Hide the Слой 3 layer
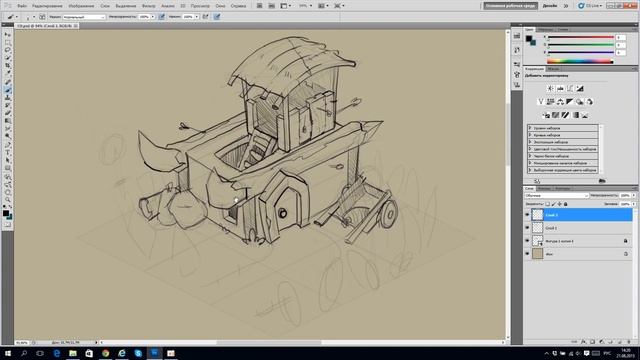The width and height of the screenshot is (640, 360). tap(527, 215)
